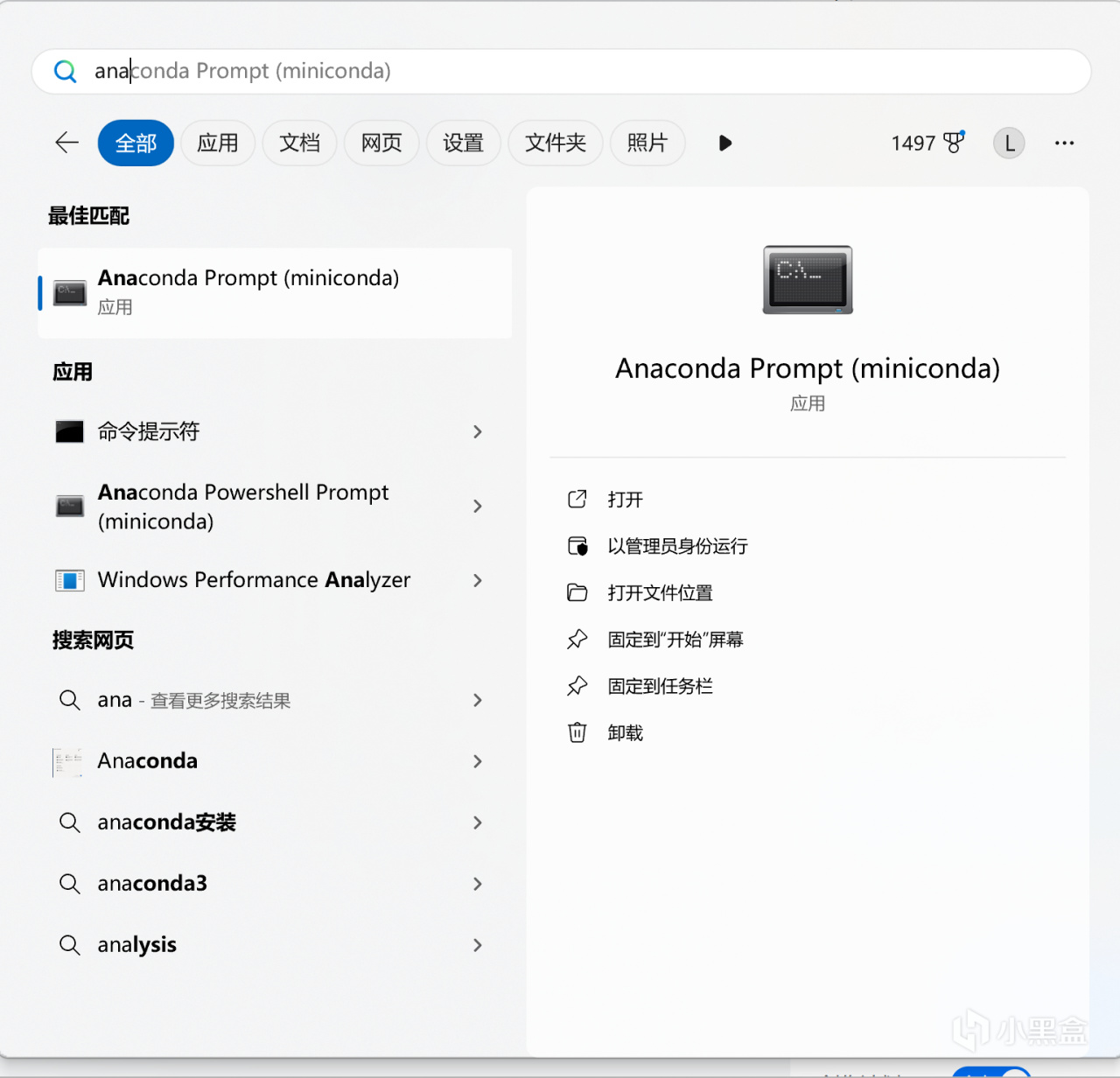Go back with the left arrow
The image size is (1120, 1078).
[x=67, y=143]
